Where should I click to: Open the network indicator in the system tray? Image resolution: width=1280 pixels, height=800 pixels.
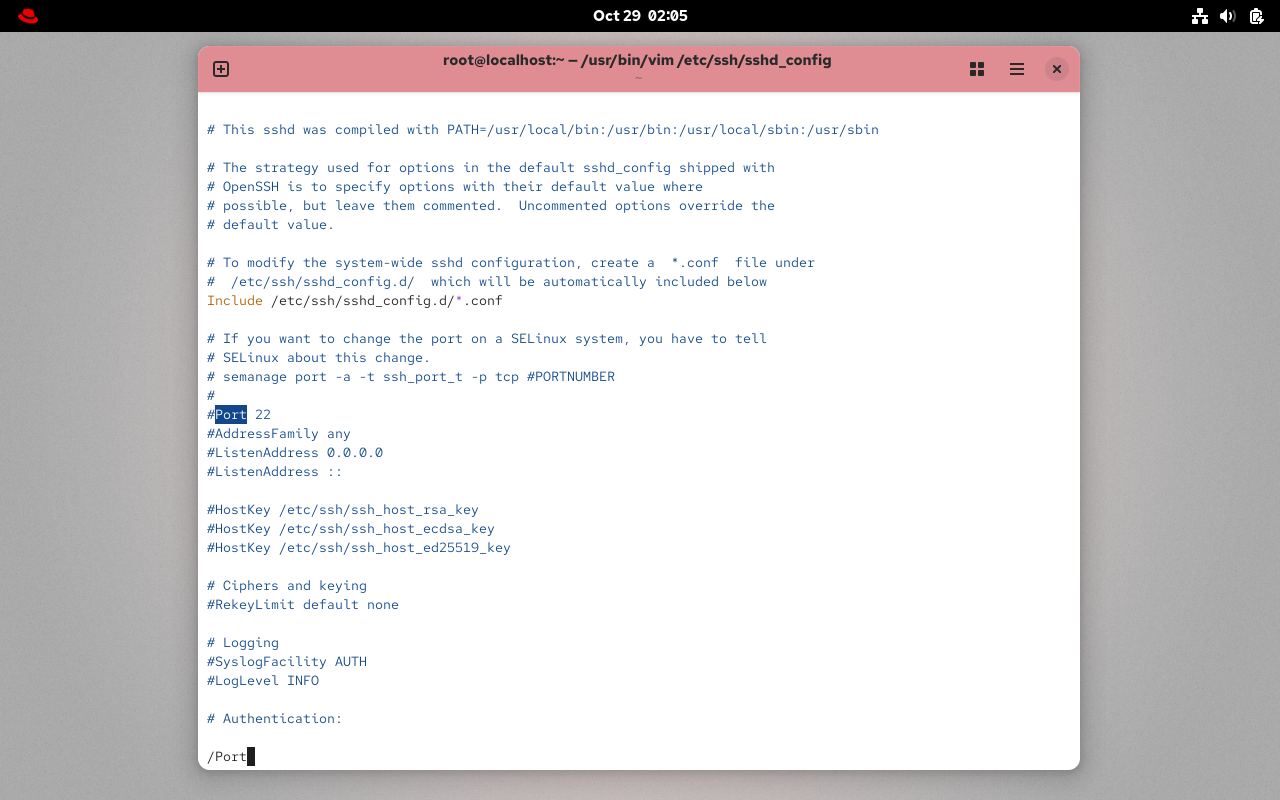(x=1199, y=16)
